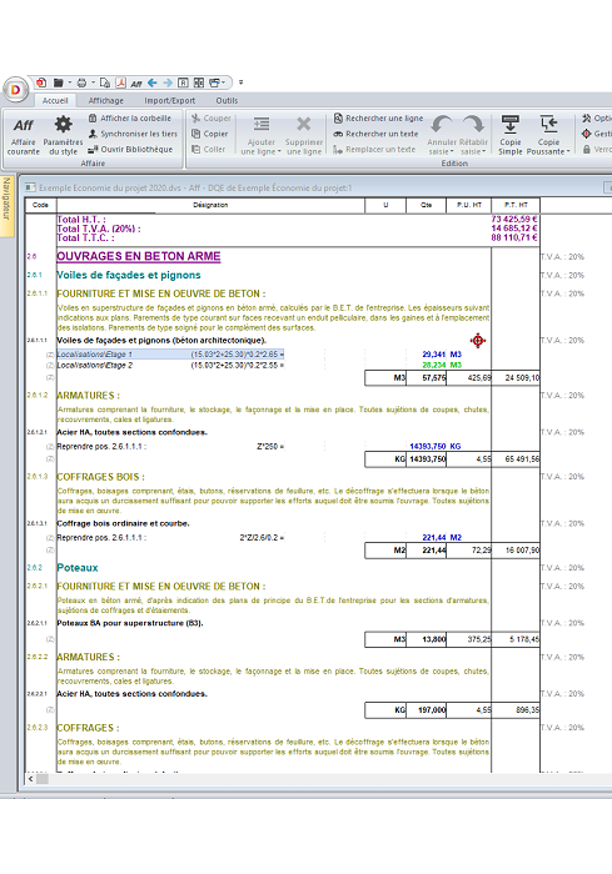Expand the Annuler saisie dropdown
Image resolution: width=612 pixels, height=874 pixels.
[x=443, y=152]
